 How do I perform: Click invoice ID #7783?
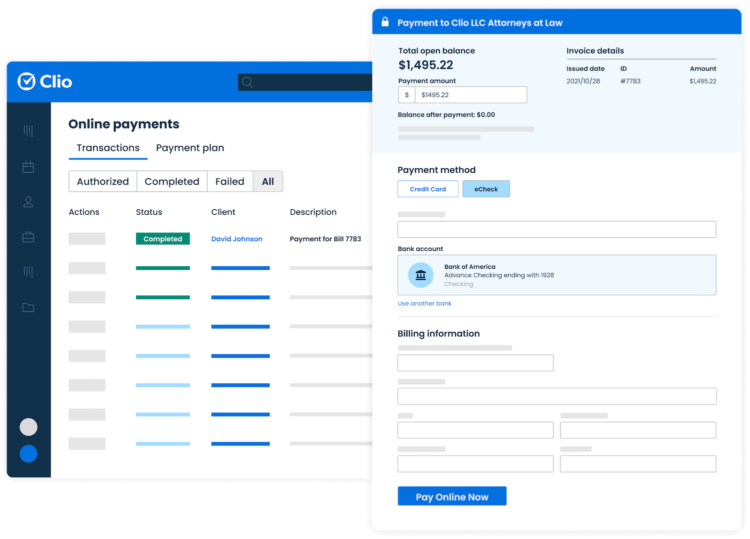[630, 81]
